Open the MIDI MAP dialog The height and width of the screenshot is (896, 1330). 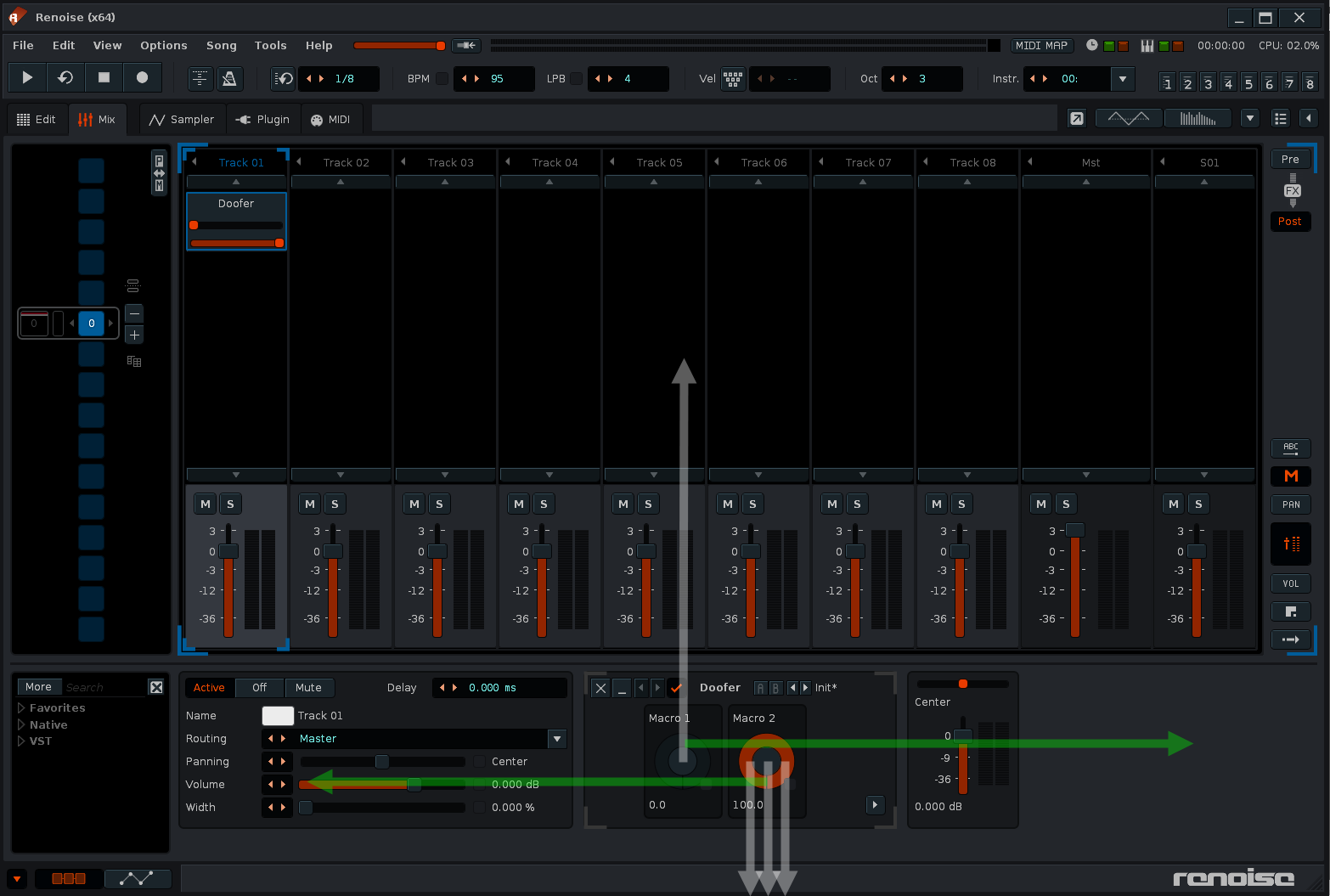coord(1041,46)
